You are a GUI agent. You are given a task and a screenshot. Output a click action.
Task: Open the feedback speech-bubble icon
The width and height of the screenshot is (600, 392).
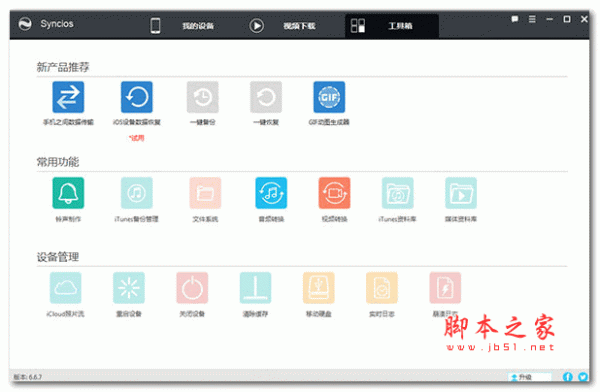[x=515, y=19]
